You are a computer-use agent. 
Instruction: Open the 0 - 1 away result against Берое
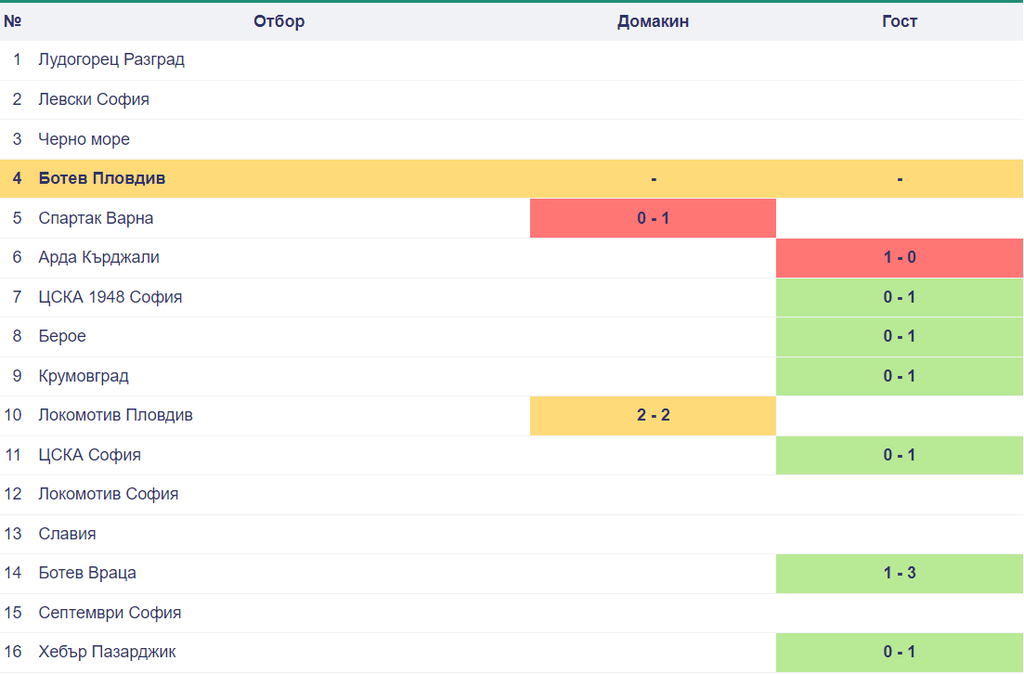point(899,336)
